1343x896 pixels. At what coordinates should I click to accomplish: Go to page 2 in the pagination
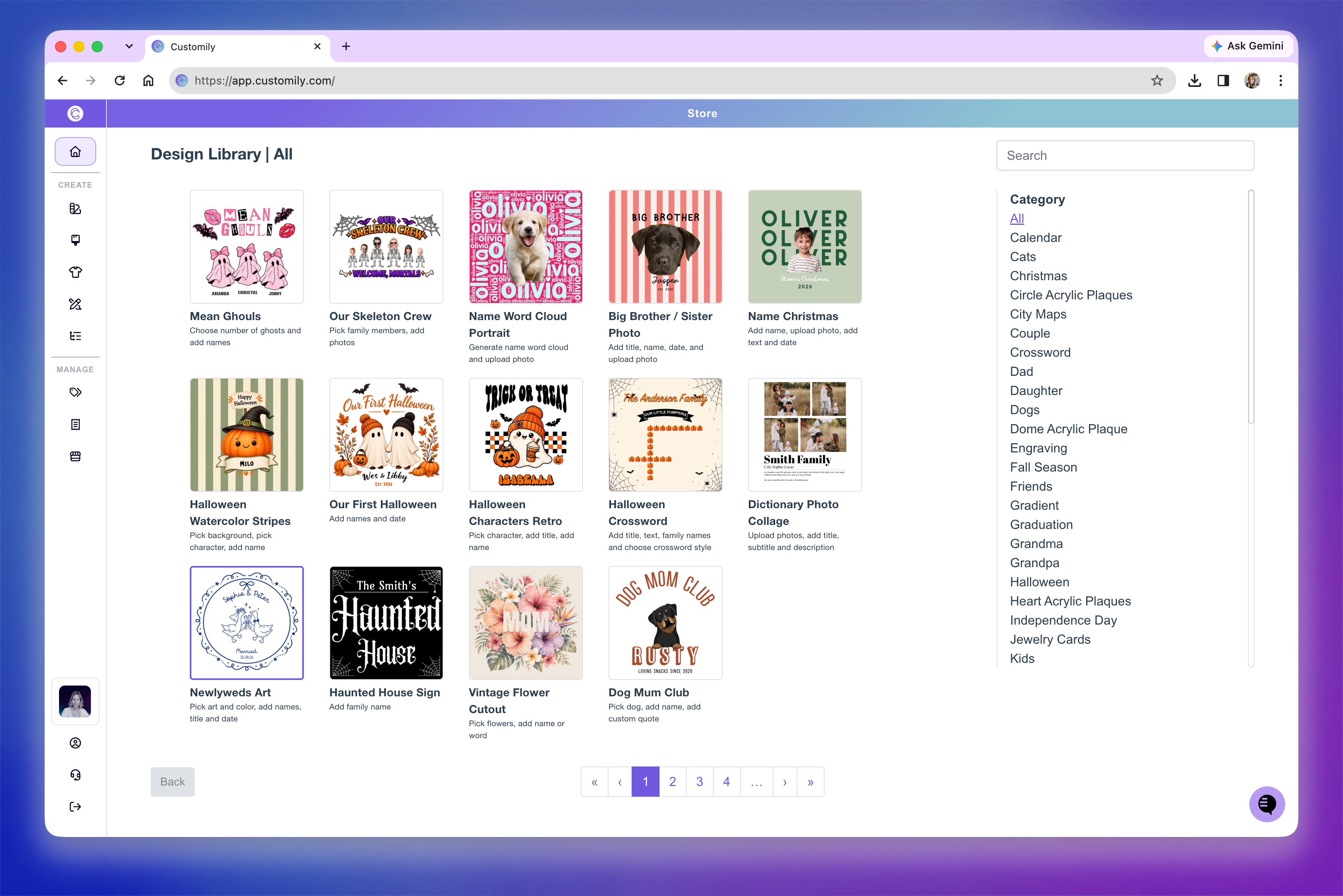pyautogui.click(x=672, y=782)
